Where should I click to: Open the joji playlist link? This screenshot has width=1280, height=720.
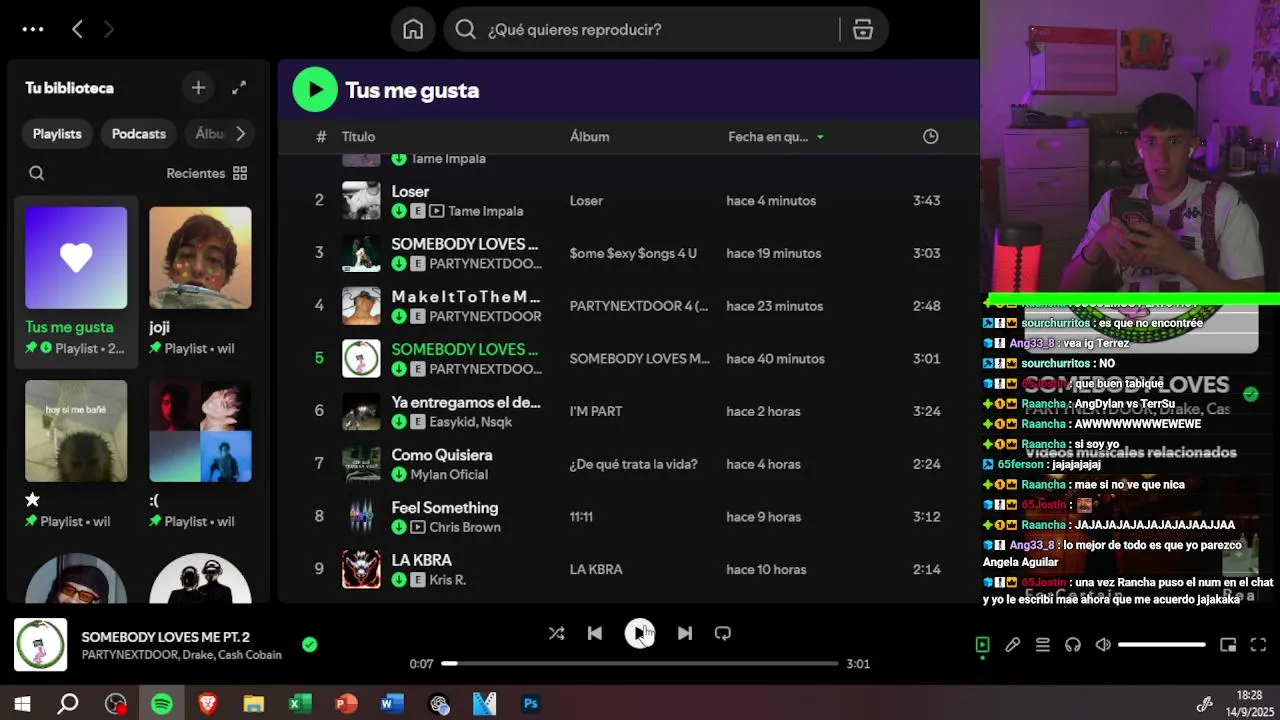(160, 327)
